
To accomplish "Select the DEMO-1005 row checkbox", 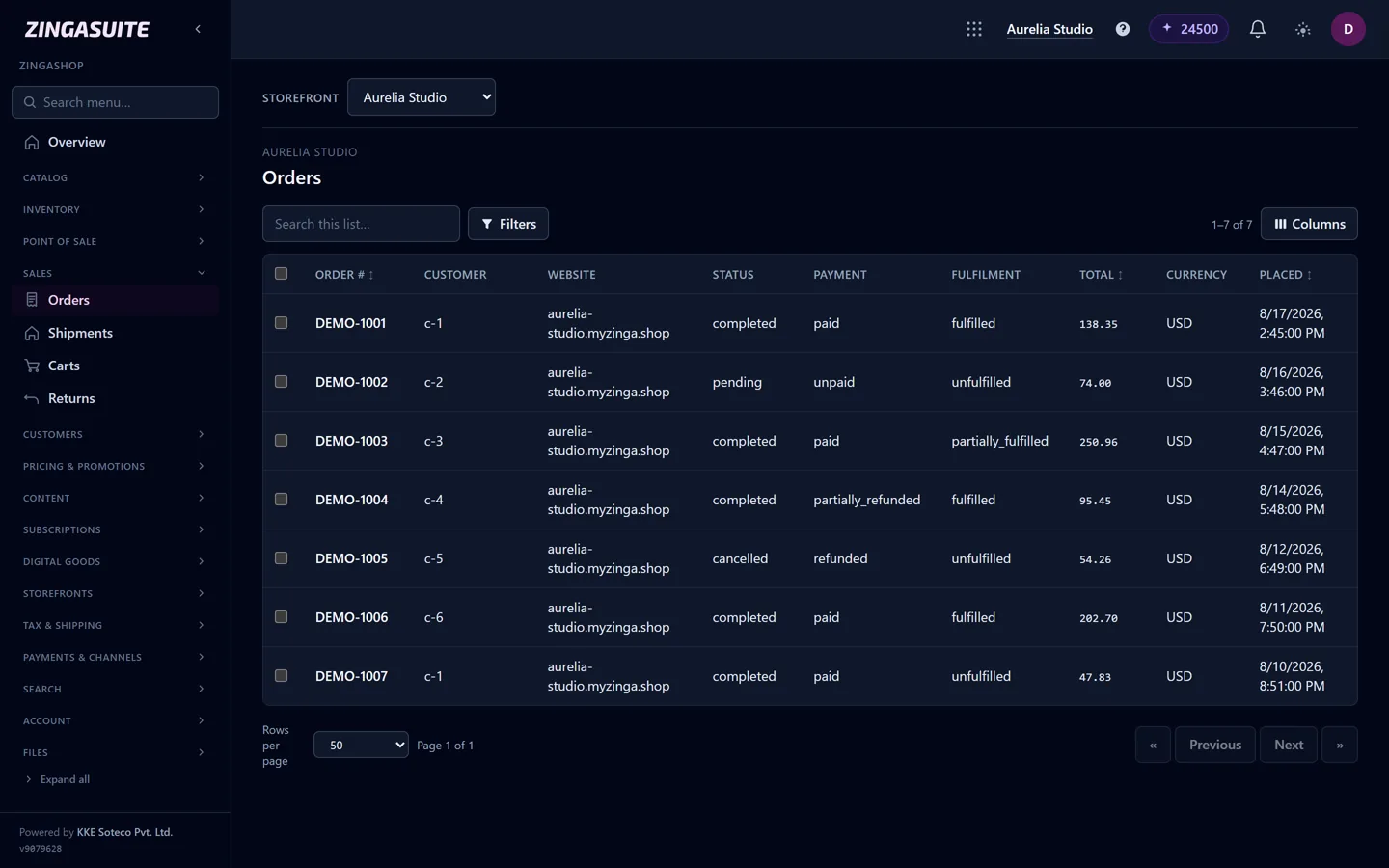I will coord(281,558).
